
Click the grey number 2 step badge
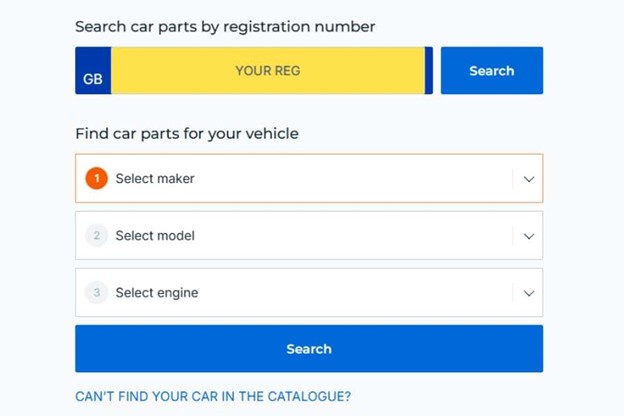coord(96,236)
